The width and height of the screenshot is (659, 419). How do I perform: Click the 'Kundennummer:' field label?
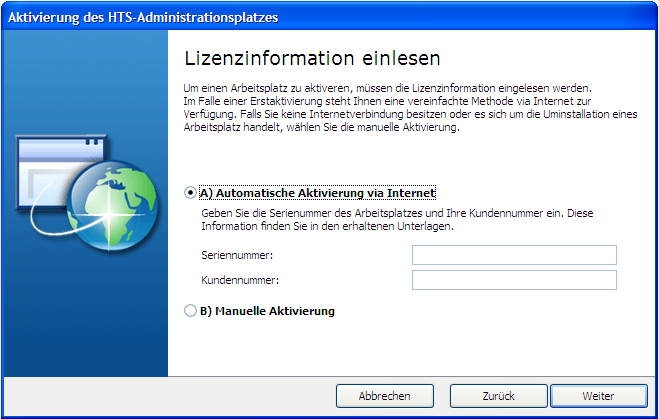click(x=237, y=281)
